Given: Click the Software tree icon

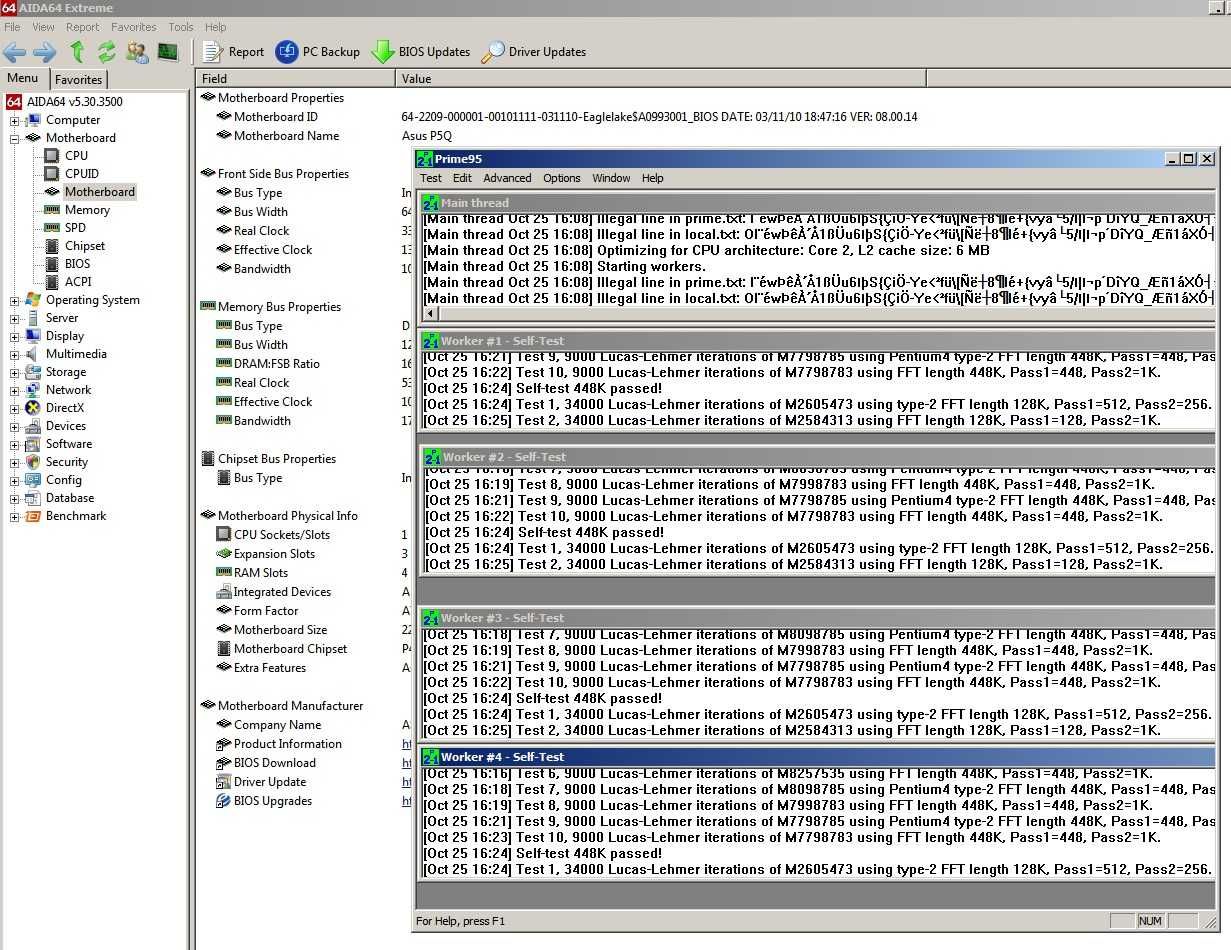Looking at the screenshot, I should click(x=33, y=444).
